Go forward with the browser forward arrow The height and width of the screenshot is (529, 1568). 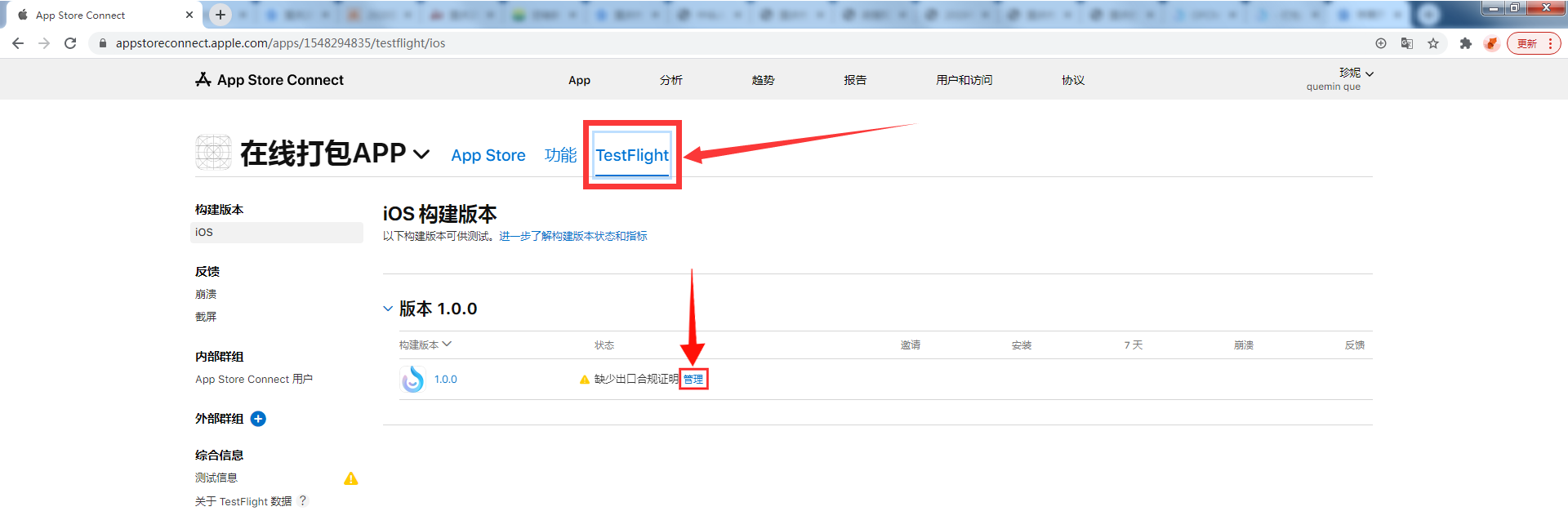tap(44, 43)
